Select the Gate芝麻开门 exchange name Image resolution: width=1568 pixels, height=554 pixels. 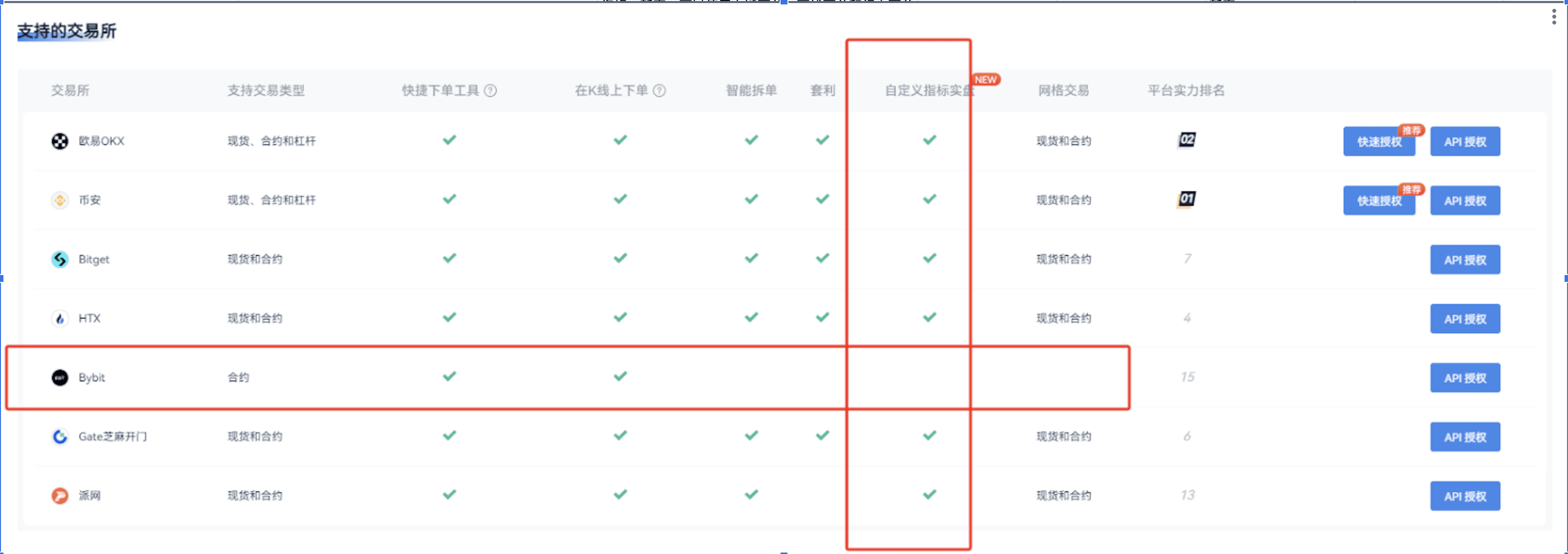click(x=113, y=436)
